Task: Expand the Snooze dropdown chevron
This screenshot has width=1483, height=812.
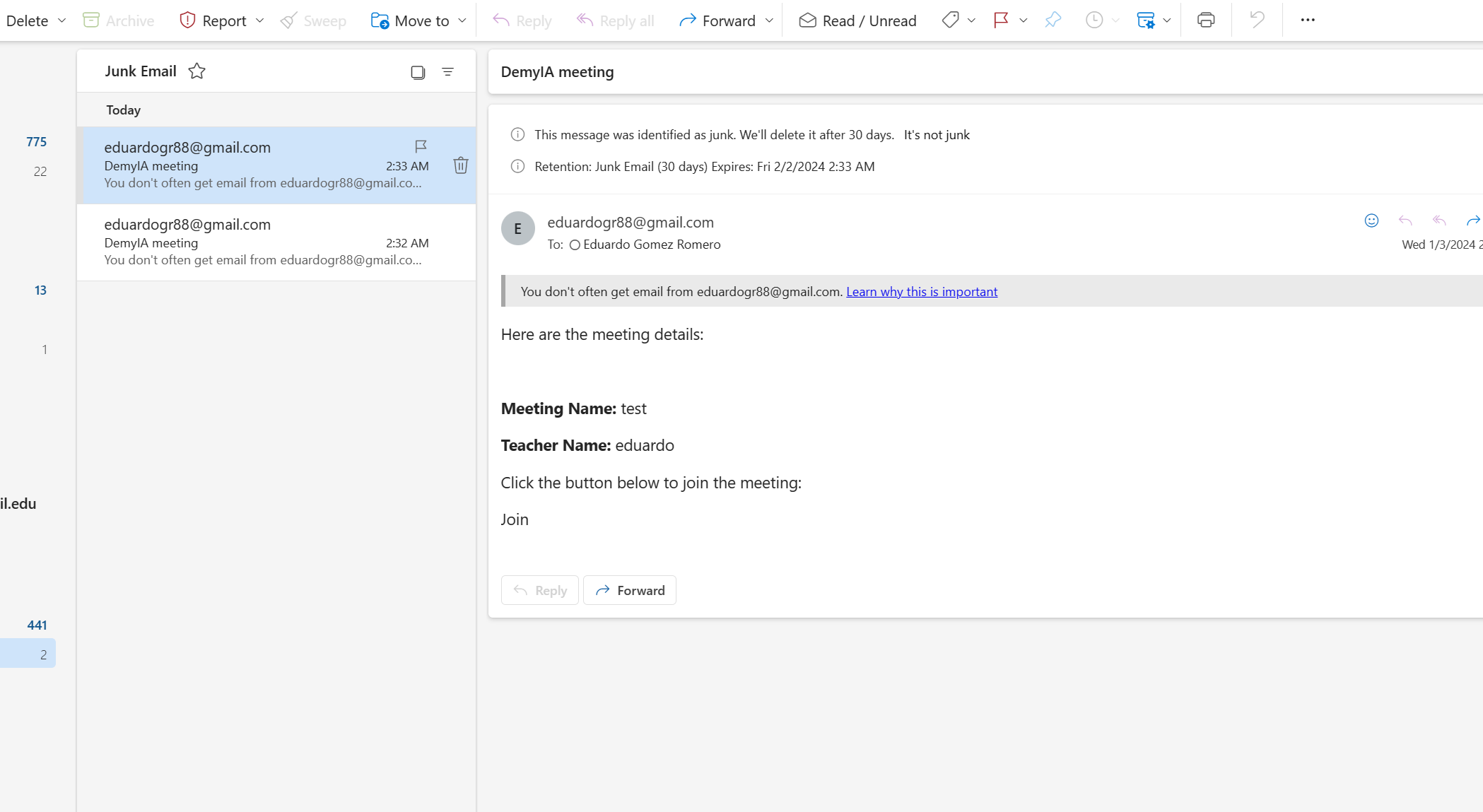Action: (x=1115, y=20)
